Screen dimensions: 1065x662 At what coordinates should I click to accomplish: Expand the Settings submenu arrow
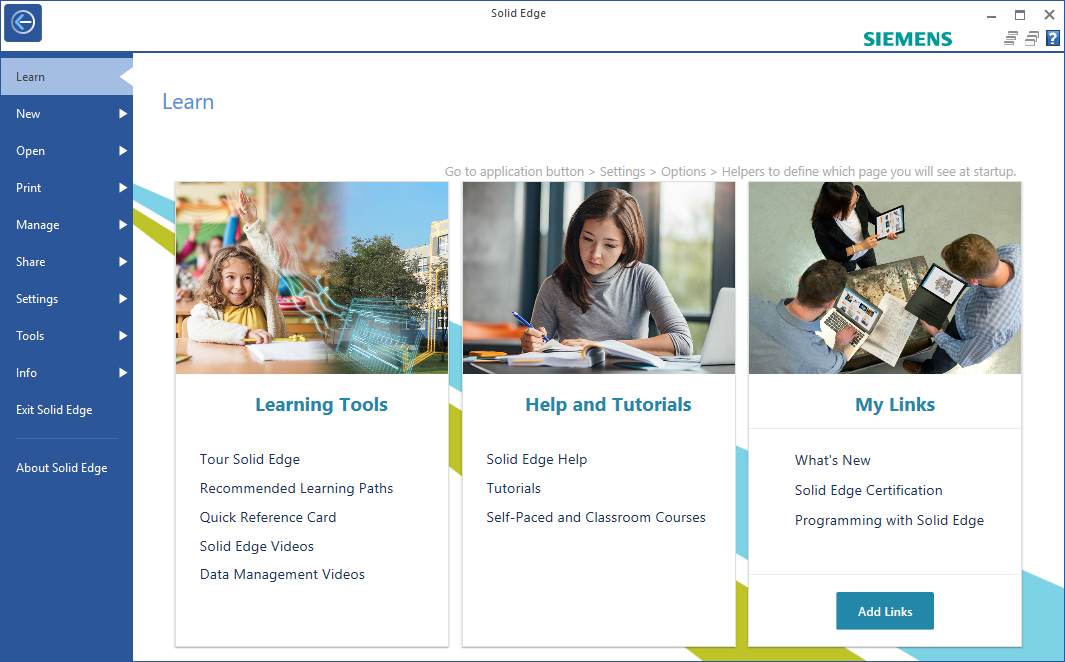pos(123,299)
